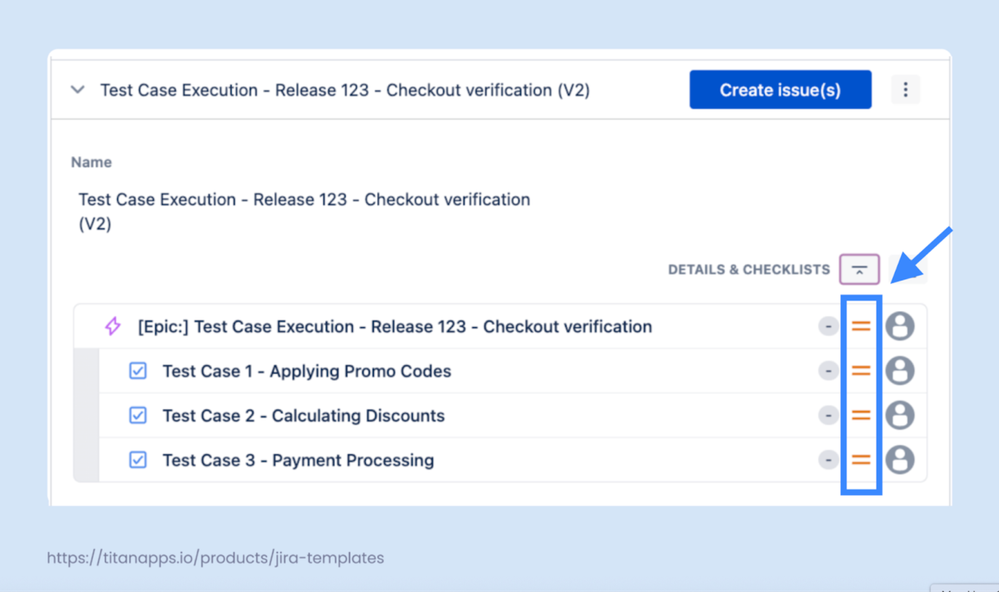Viewport: 999px width, 592px height.
Task: Open the assignee avatar on the Epic row
Action: [900, 326]
